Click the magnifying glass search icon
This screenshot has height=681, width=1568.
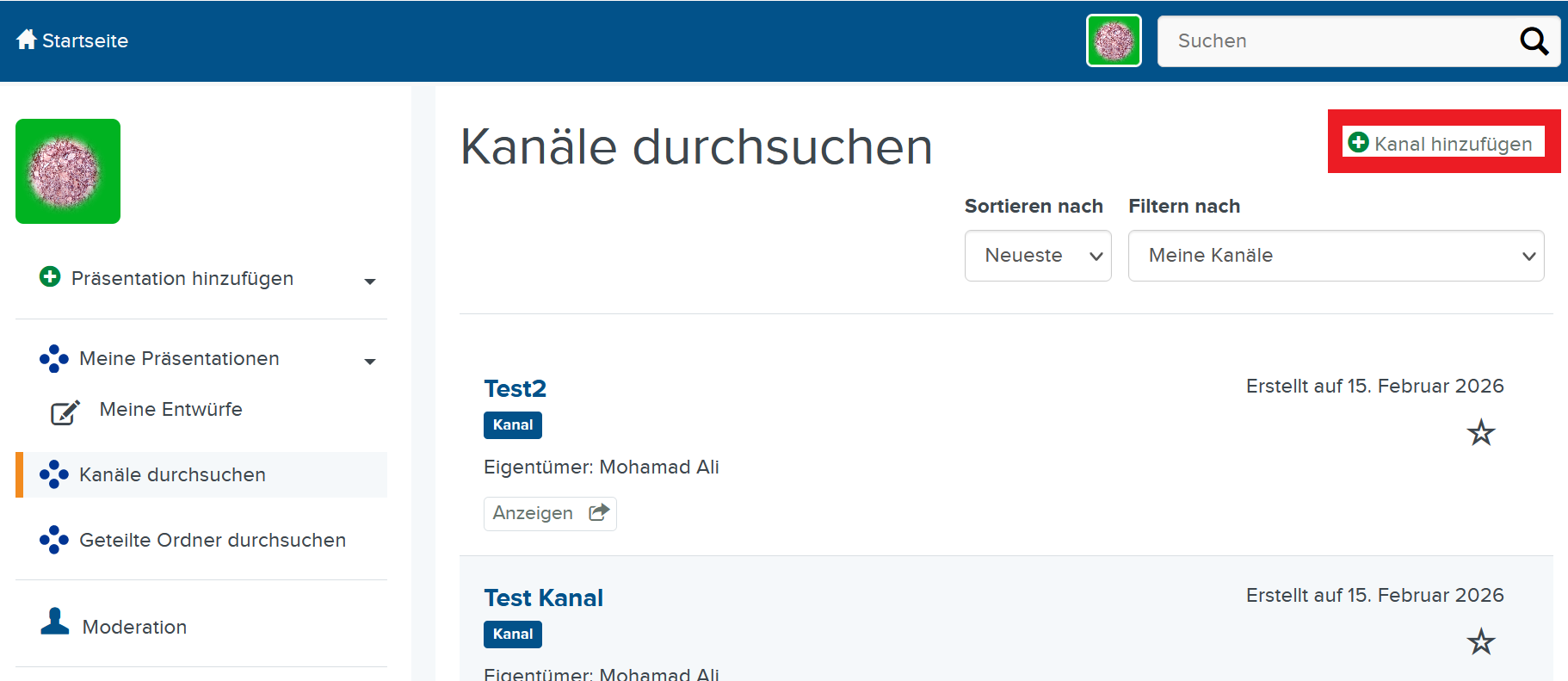pyautogui.click(x=1534, y=40)
